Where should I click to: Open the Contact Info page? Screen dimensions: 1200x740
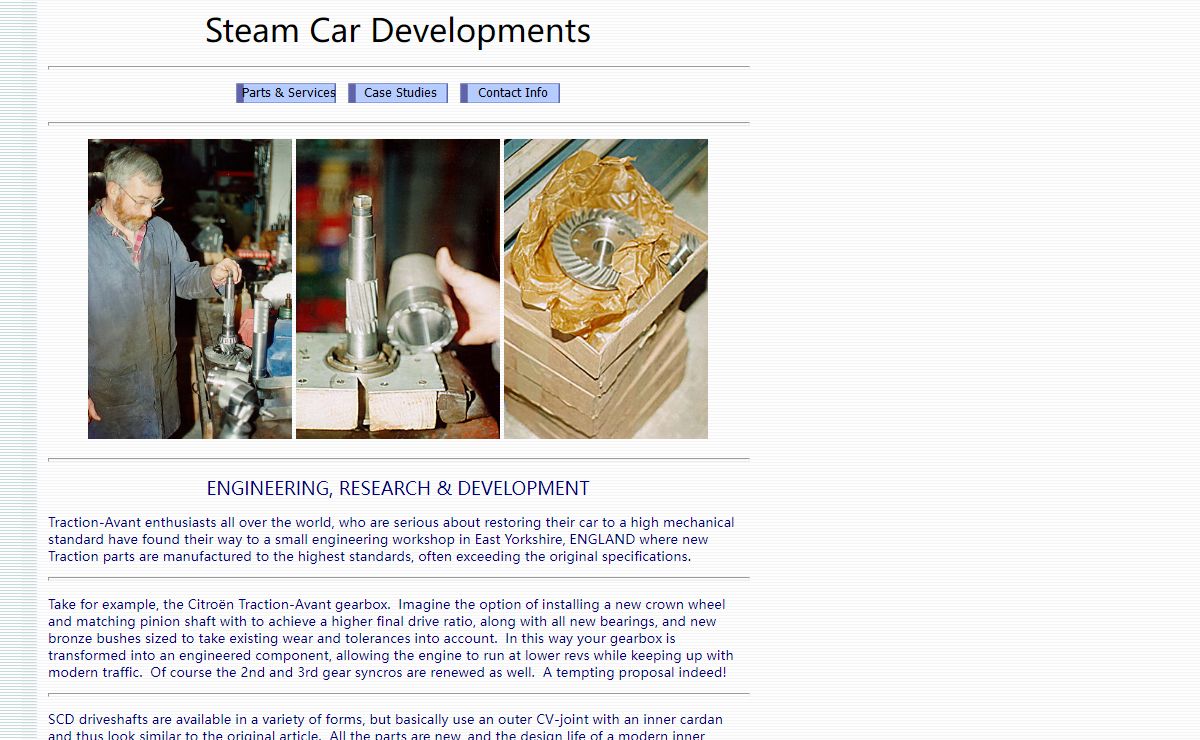[510, 93]
